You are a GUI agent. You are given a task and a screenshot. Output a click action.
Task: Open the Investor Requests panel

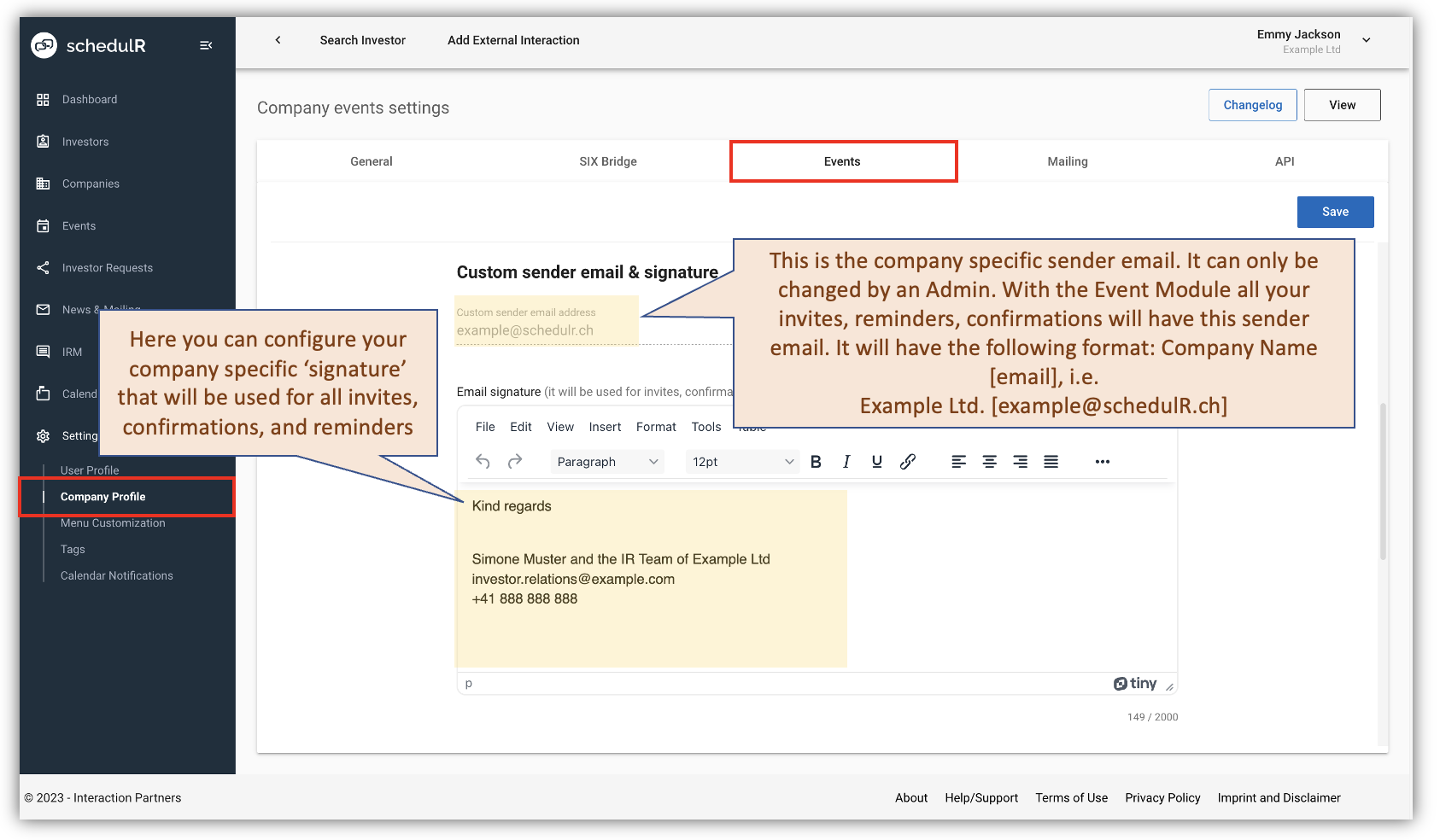pos(106,267)
